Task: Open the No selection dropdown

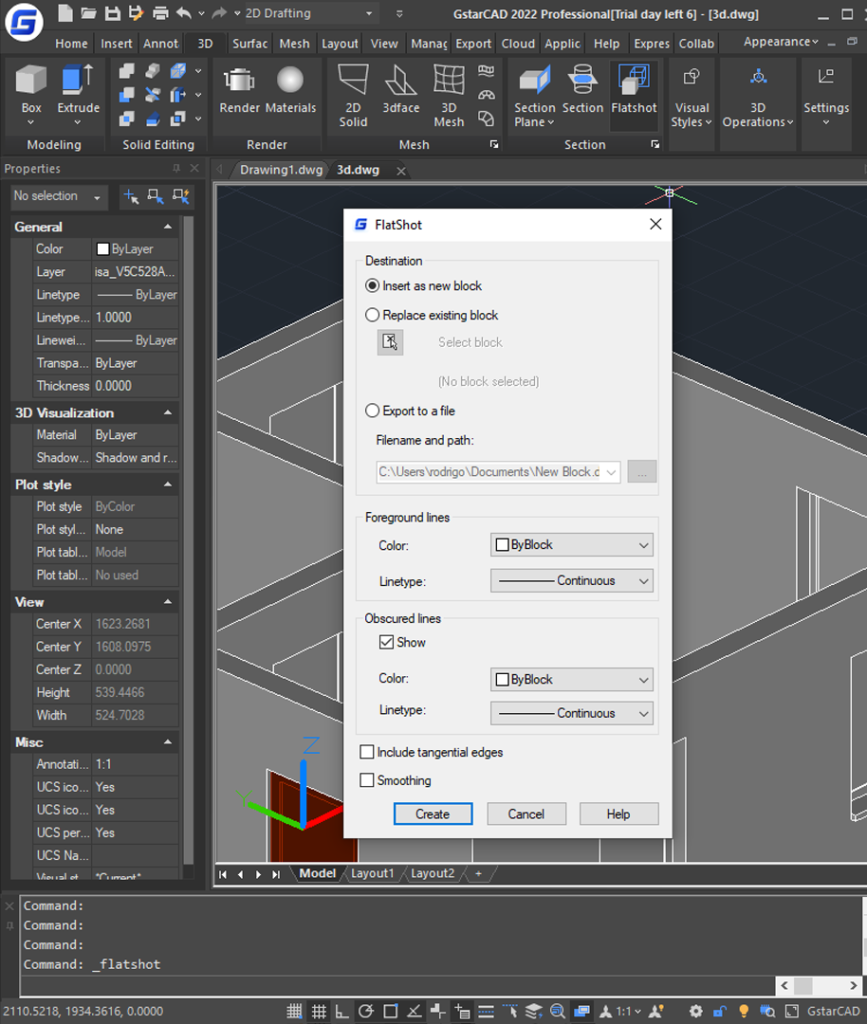Action: pos(59,196)
